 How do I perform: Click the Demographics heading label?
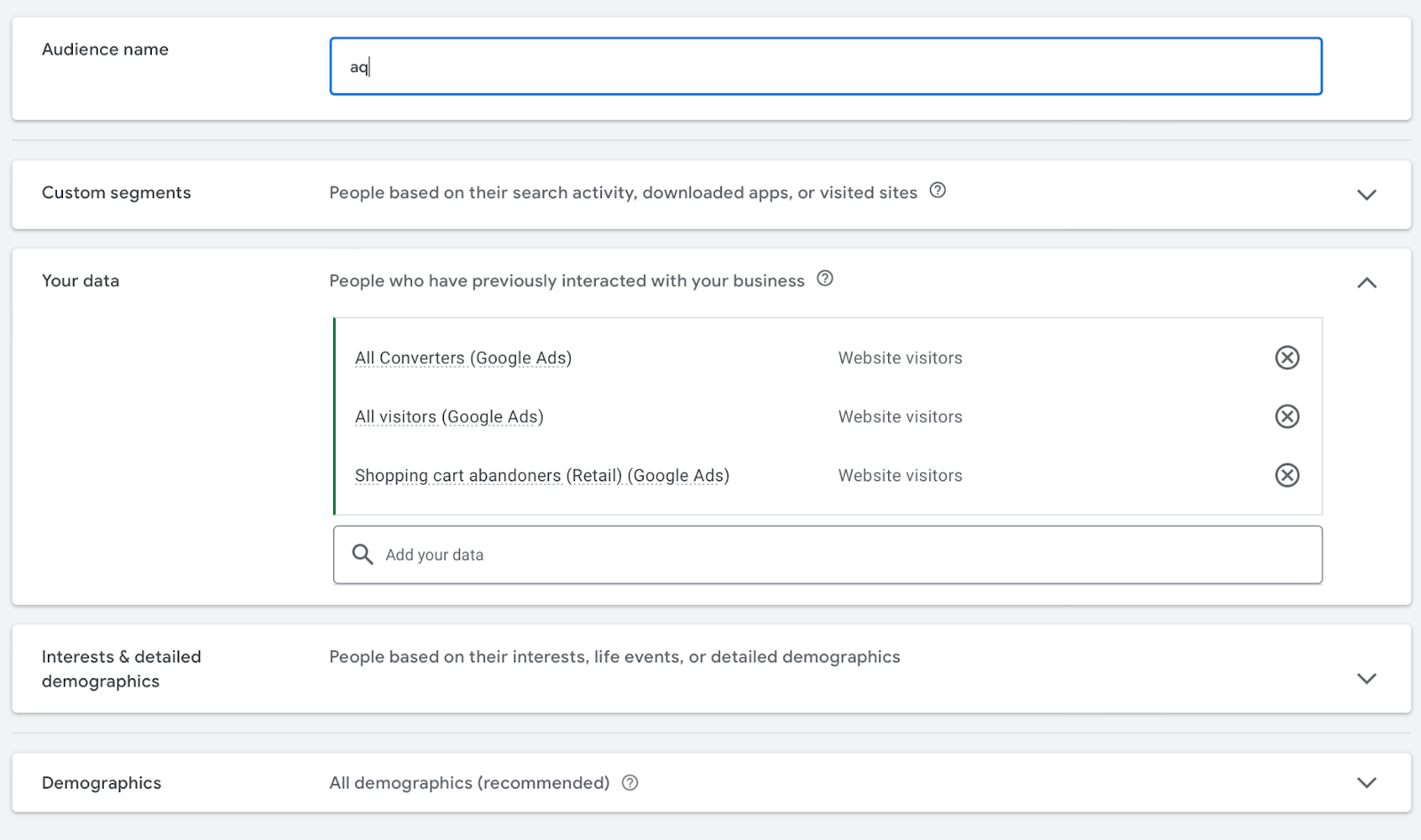101,783
